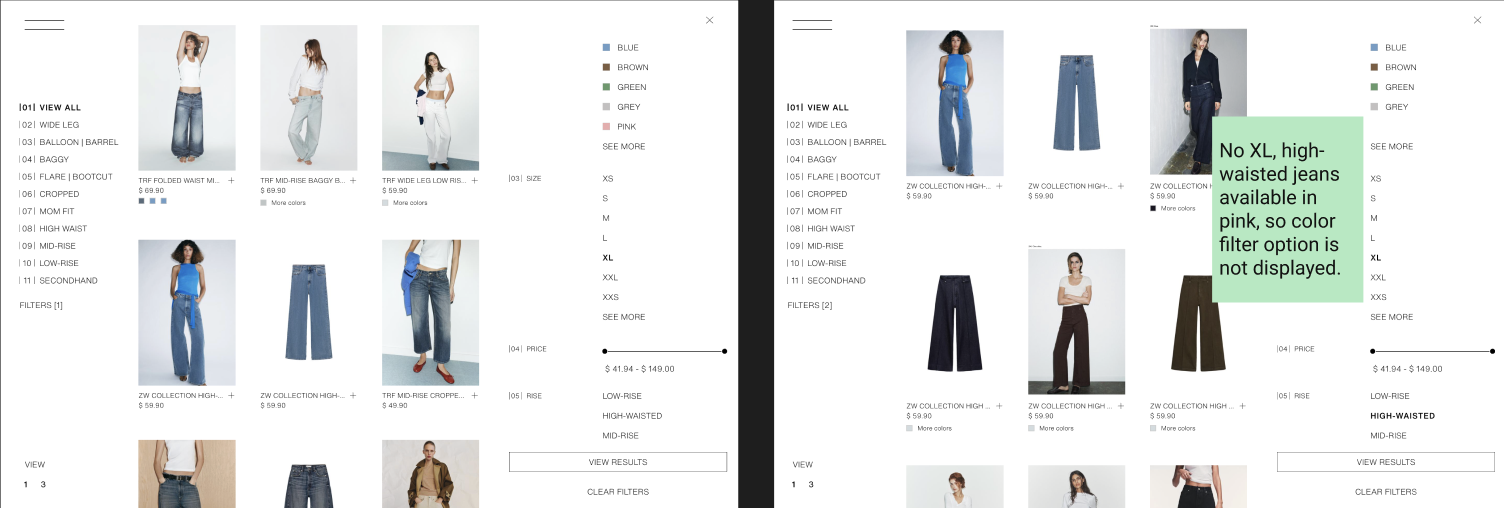
Task: Open hamburger menu above the FILTERS [1] sidebar
Action: [44, 25]
